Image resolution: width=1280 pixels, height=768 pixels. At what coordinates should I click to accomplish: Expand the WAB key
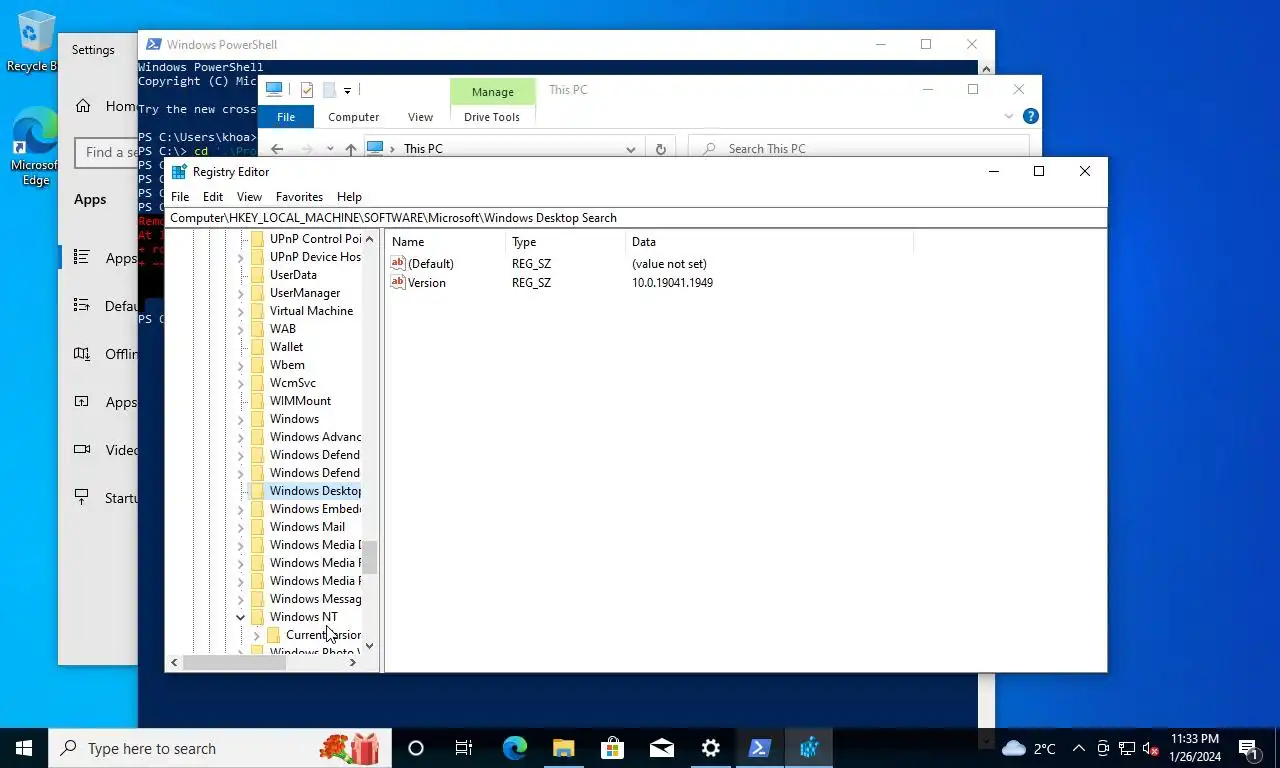(x=240, y=329)
